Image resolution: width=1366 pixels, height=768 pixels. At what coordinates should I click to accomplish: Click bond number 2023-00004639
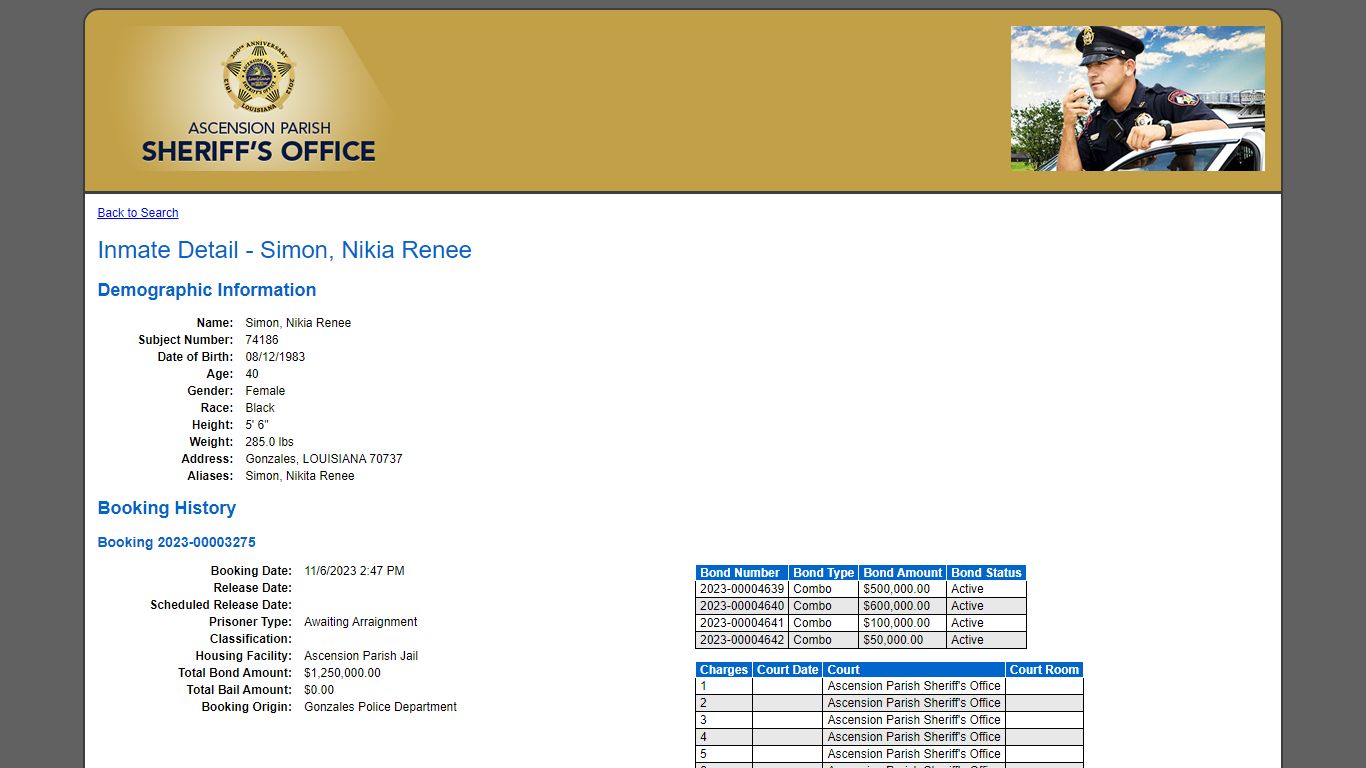tap(742, 589)
